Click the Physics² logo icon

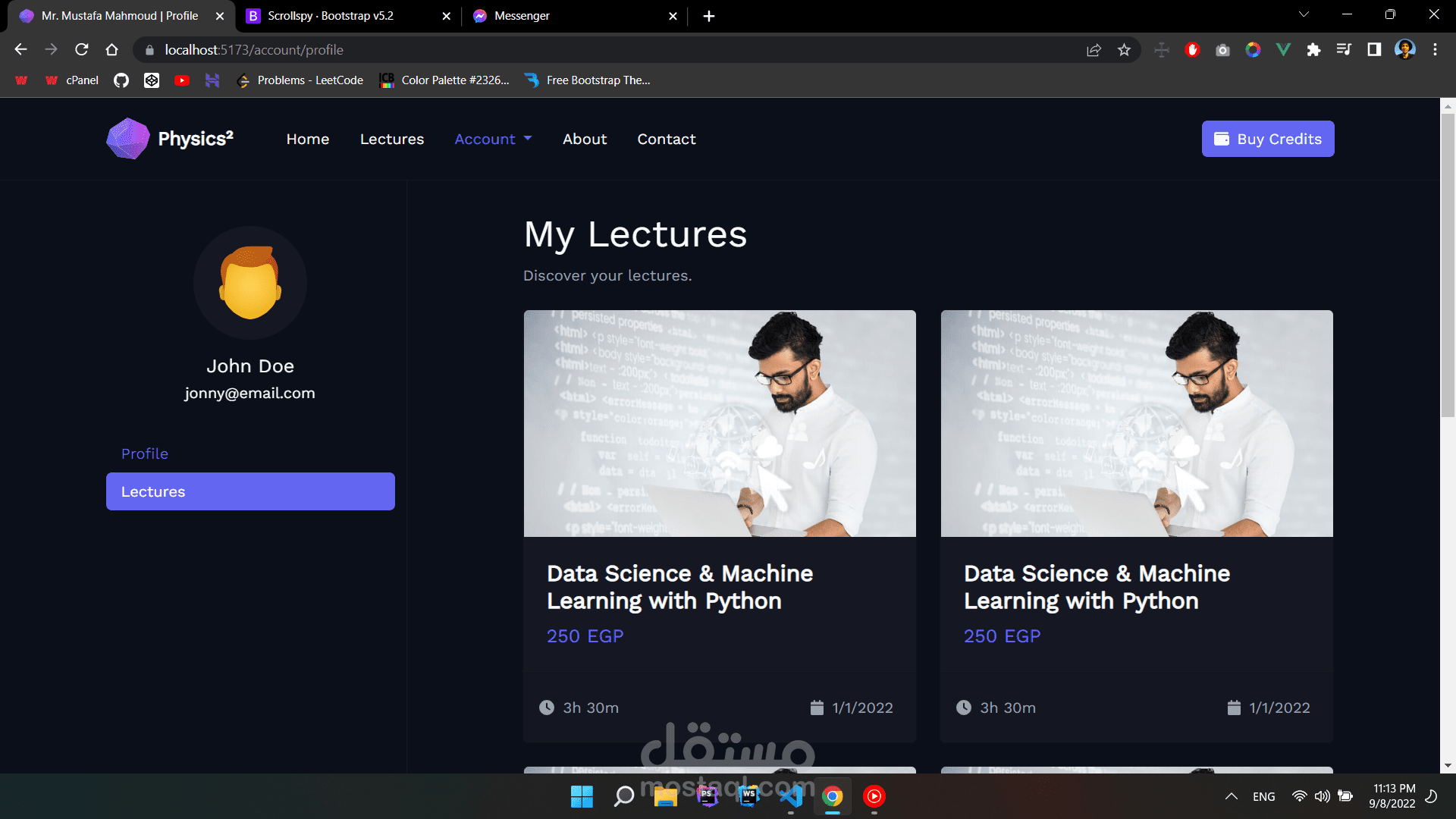pos(128,139)
